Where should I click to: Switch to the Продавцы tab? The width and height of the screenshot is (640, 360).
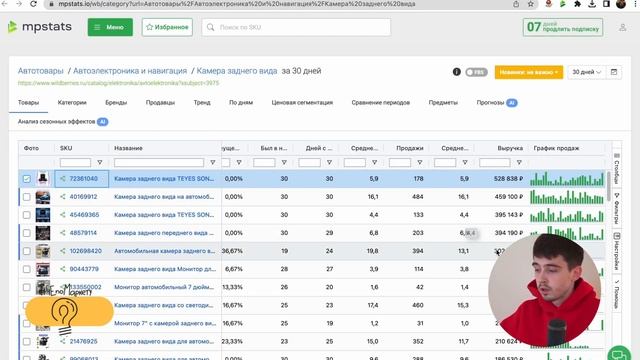pyautogui.click(x=160, y=102)
